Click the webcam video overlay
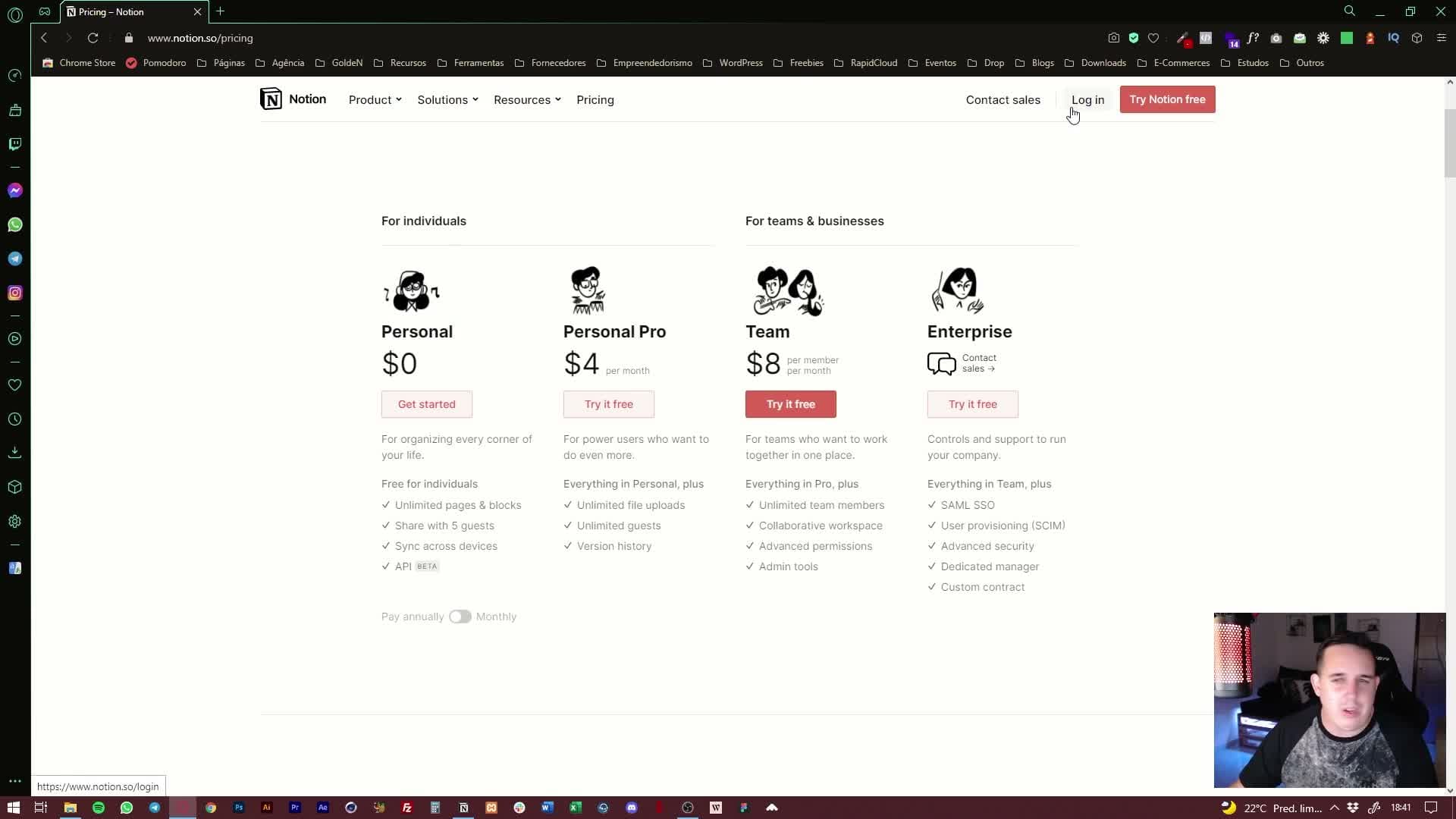The width and height of the screenshot is (1456, 819). tap(1329, 700)
